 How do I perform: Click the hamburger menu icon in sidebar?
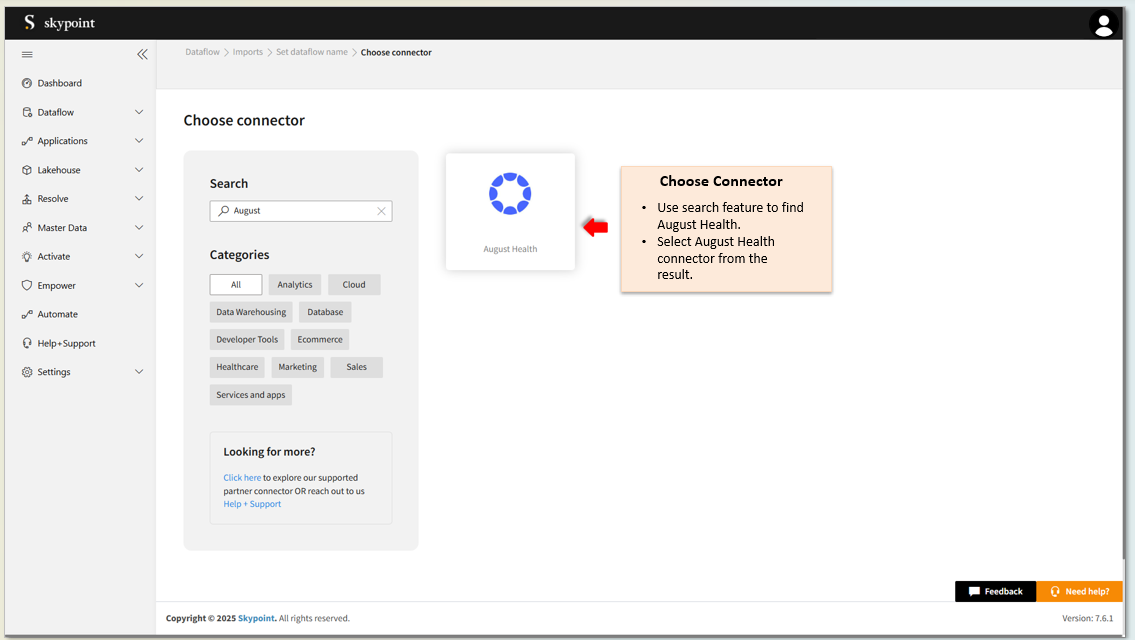tap(27, 54)
